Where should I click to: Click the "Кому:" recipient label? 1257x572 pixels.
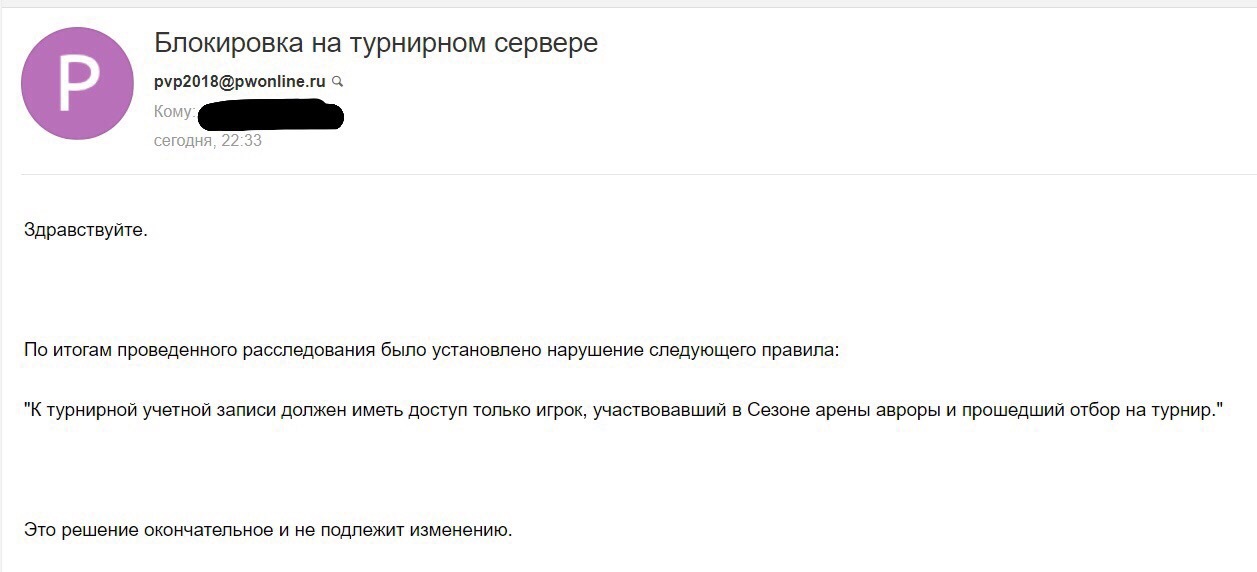point(174,111)
